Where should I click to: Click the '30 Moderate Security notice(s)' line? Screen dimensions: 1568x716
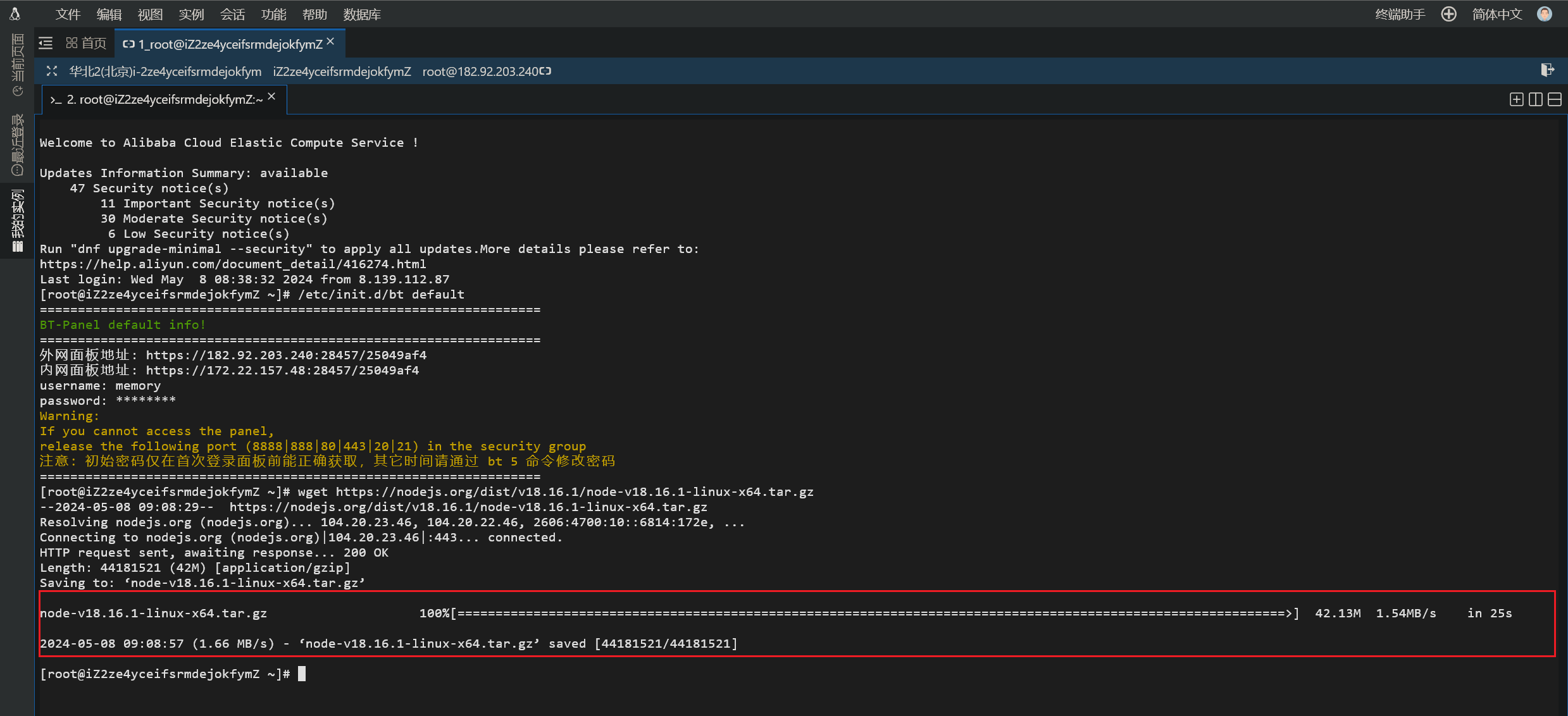point(214,219)
